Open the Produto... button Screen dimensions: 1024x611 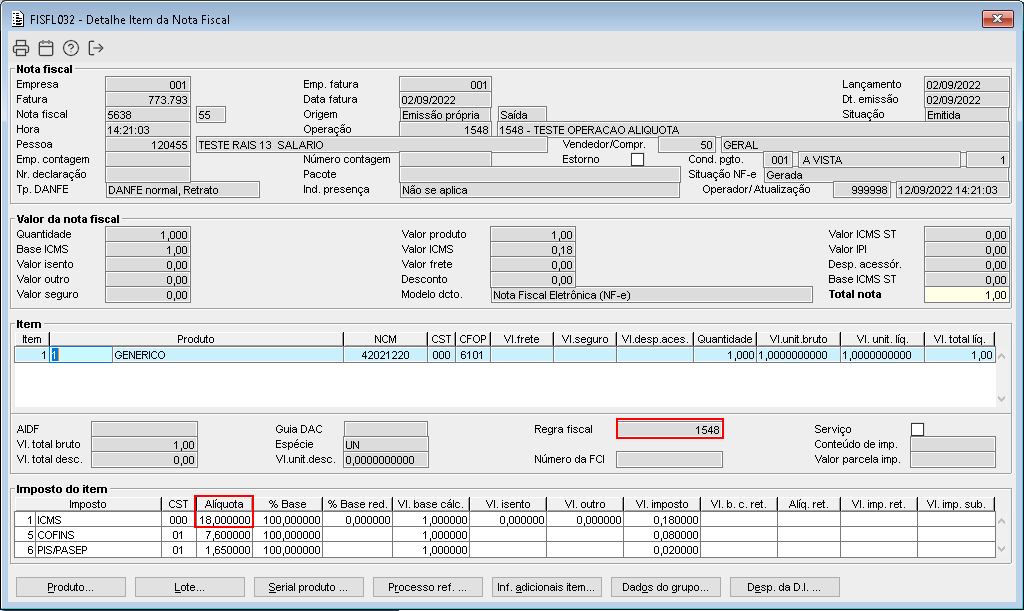(71, 587)
